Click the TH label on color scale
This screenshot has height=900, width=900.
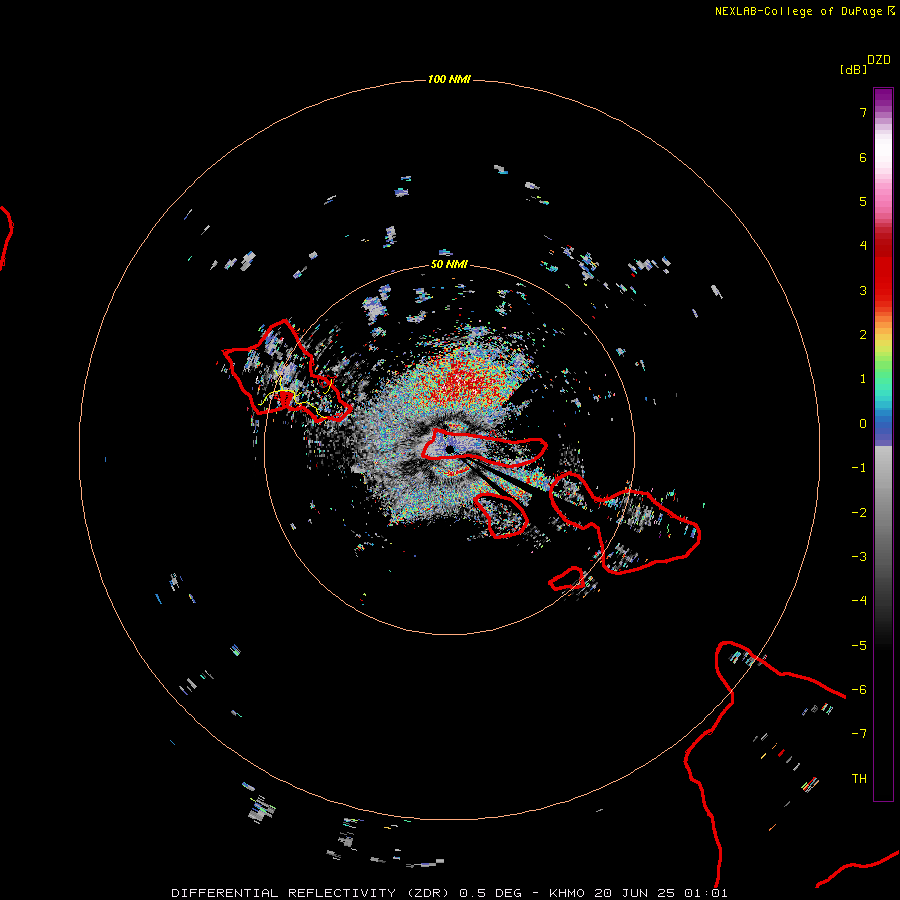859,778
